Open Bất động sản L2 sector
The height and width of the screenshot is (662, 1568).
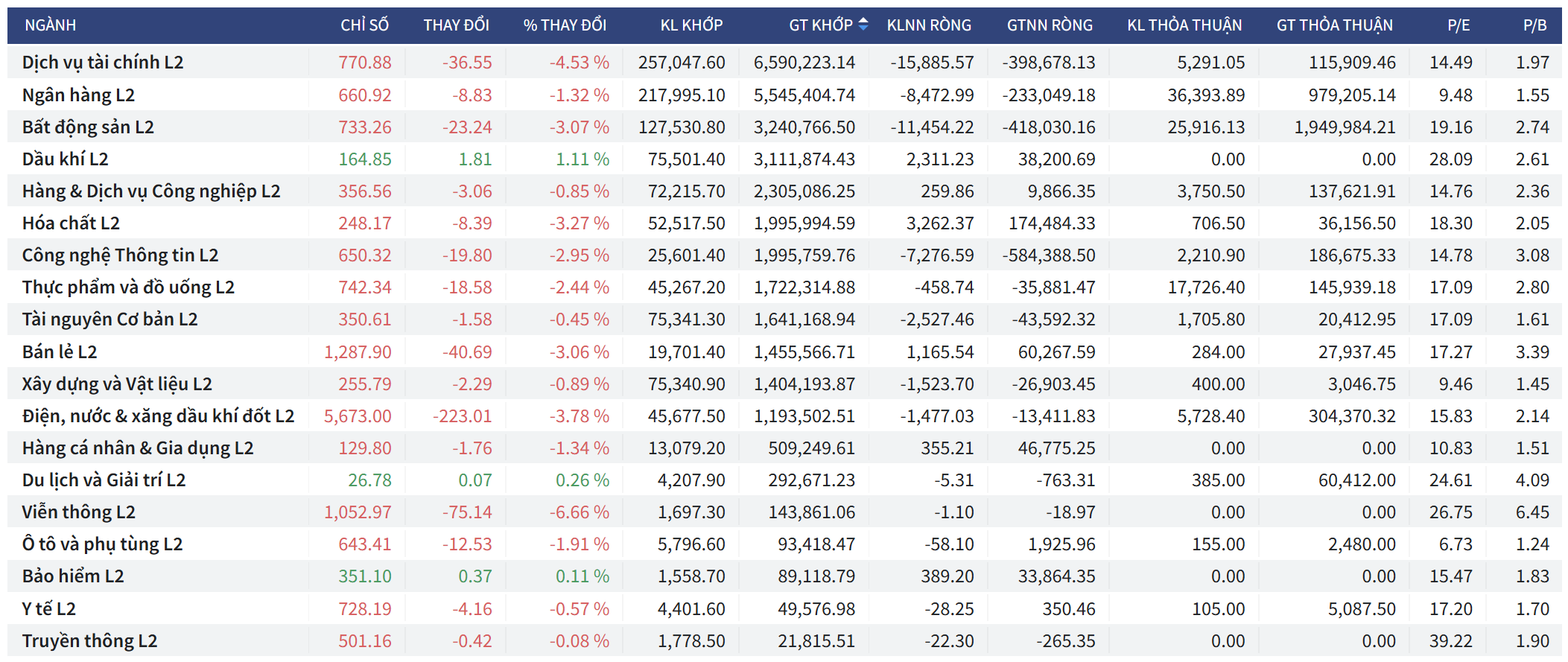click(x=88, y=127)
